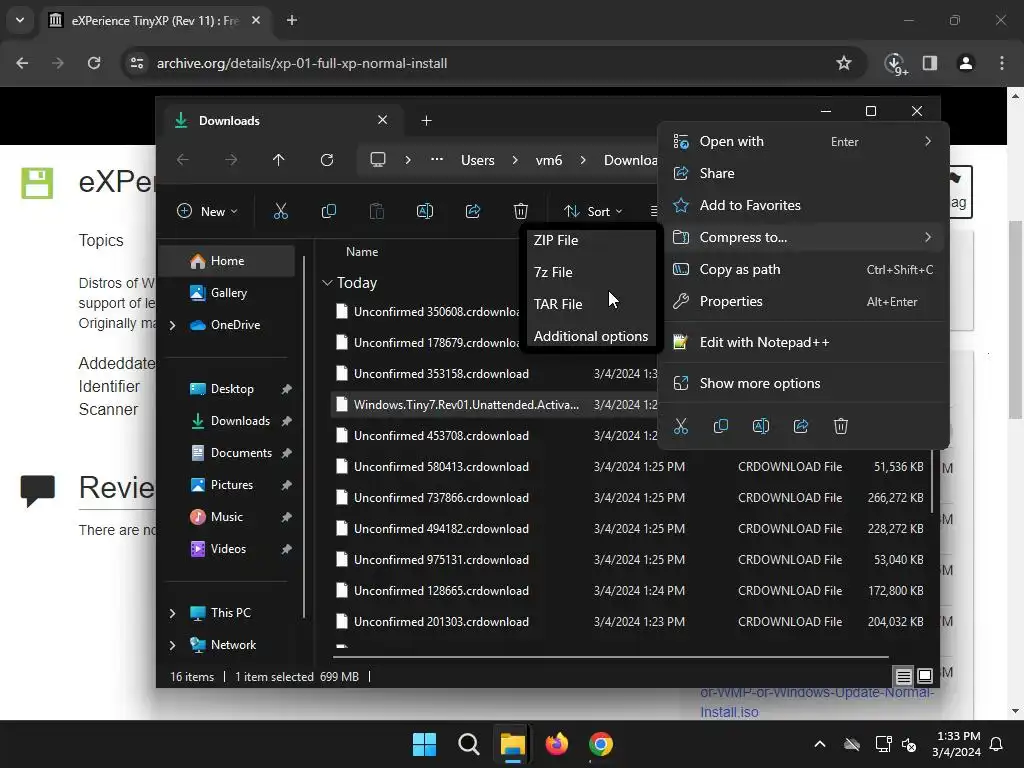Choose Open with in context menu
1024x768 pixels.
click(x=803, y=142)
